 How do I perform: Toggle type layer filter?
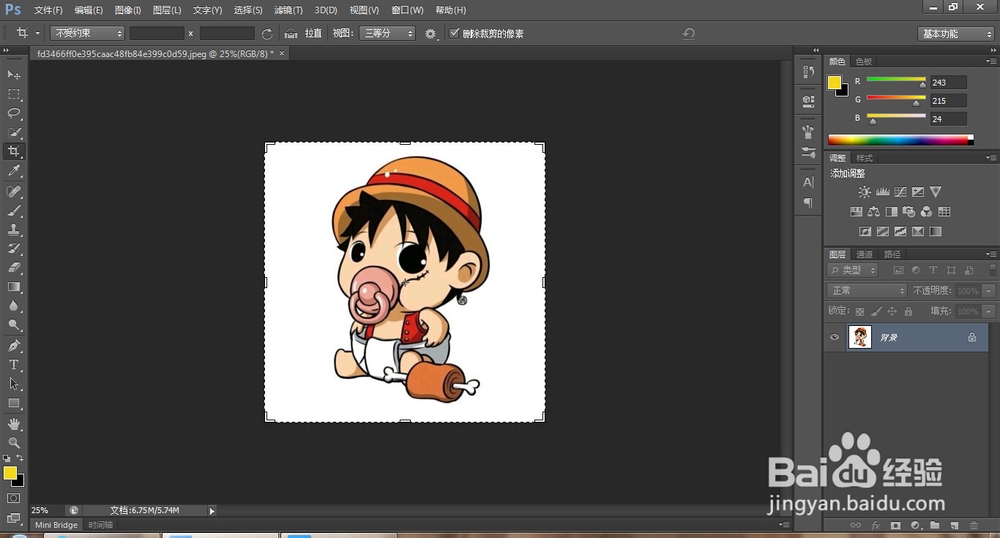933,270
